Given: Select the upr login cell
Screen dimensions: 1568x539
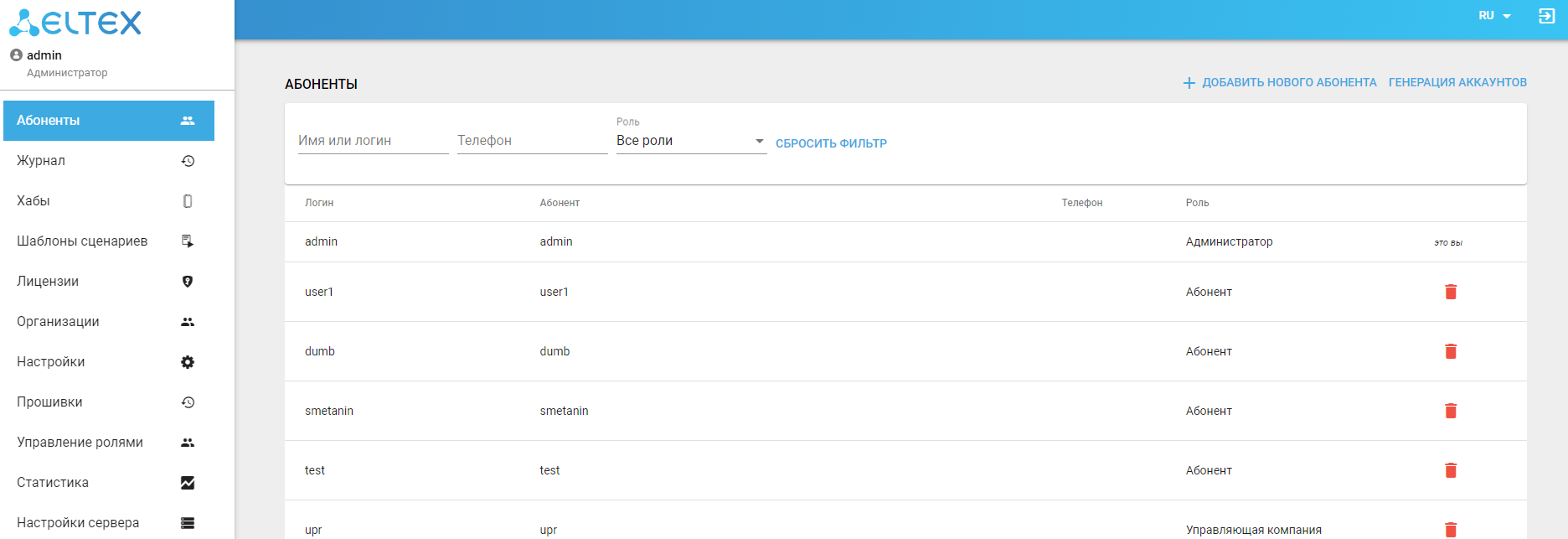Looking at the screenshot, I should coord(313,530).
